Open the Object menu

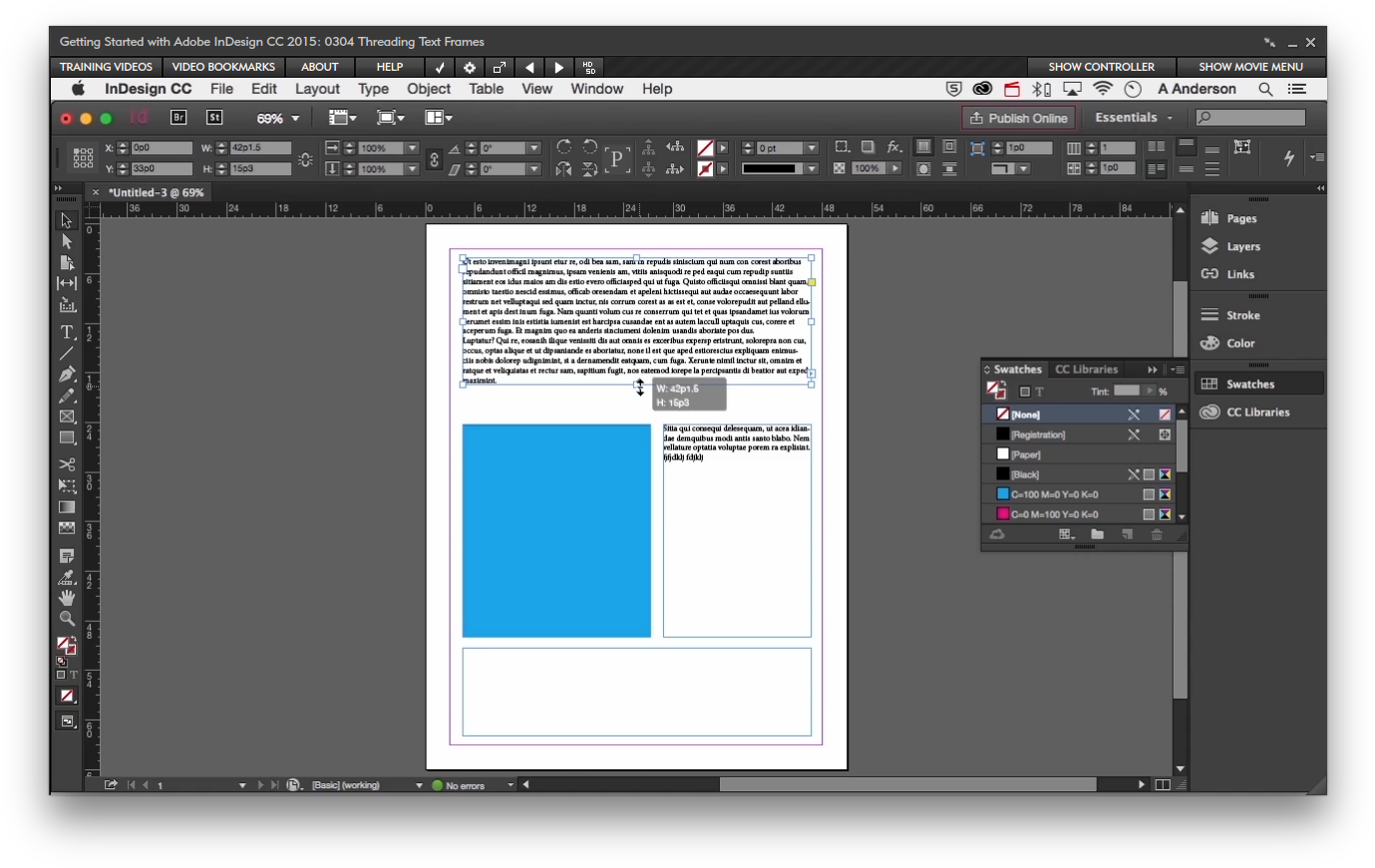(429, 89)
